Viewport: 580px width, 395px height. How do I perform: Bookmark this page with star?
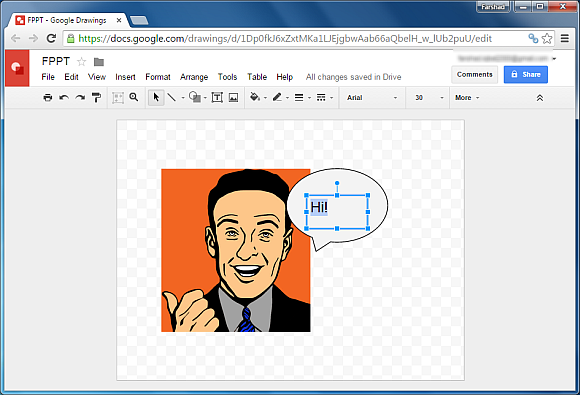click(x=547, y=38)
